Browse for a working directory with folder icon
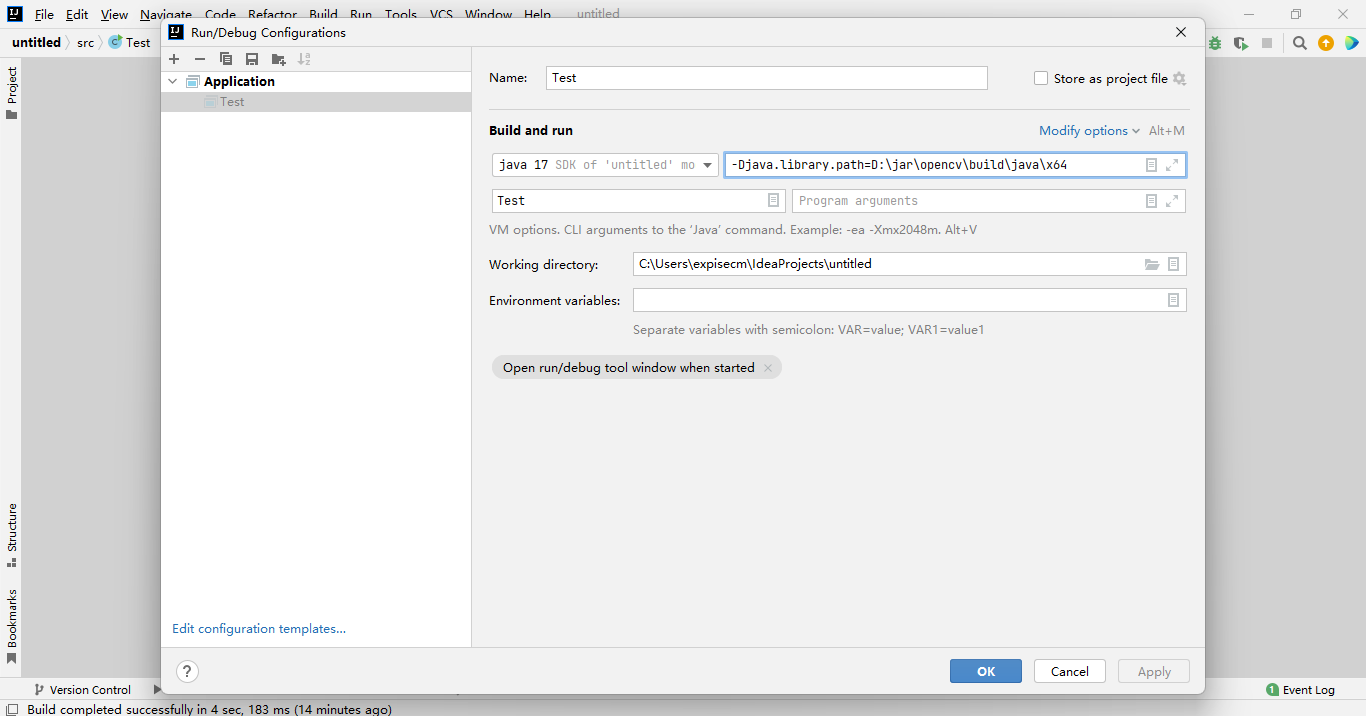Image resolution: width=1366 pixels, height=716 pixels. click(1152, 263)
